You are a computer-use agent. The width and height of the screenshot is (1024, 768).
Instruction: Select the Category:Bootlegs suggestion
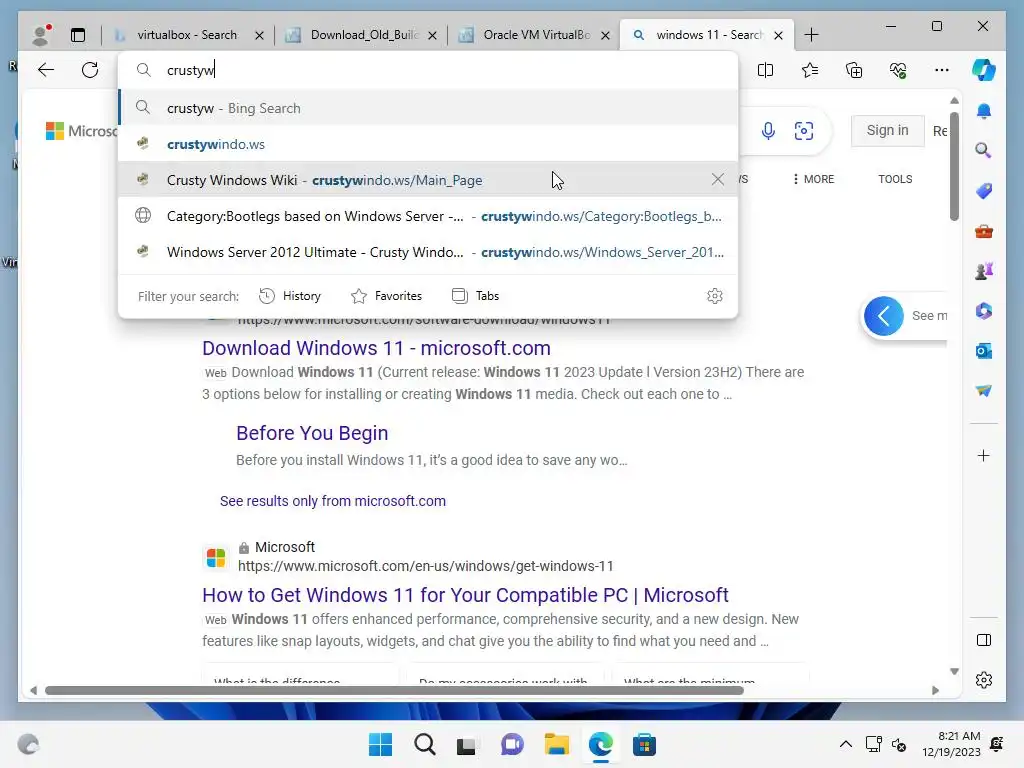click(x=428, y=216)
